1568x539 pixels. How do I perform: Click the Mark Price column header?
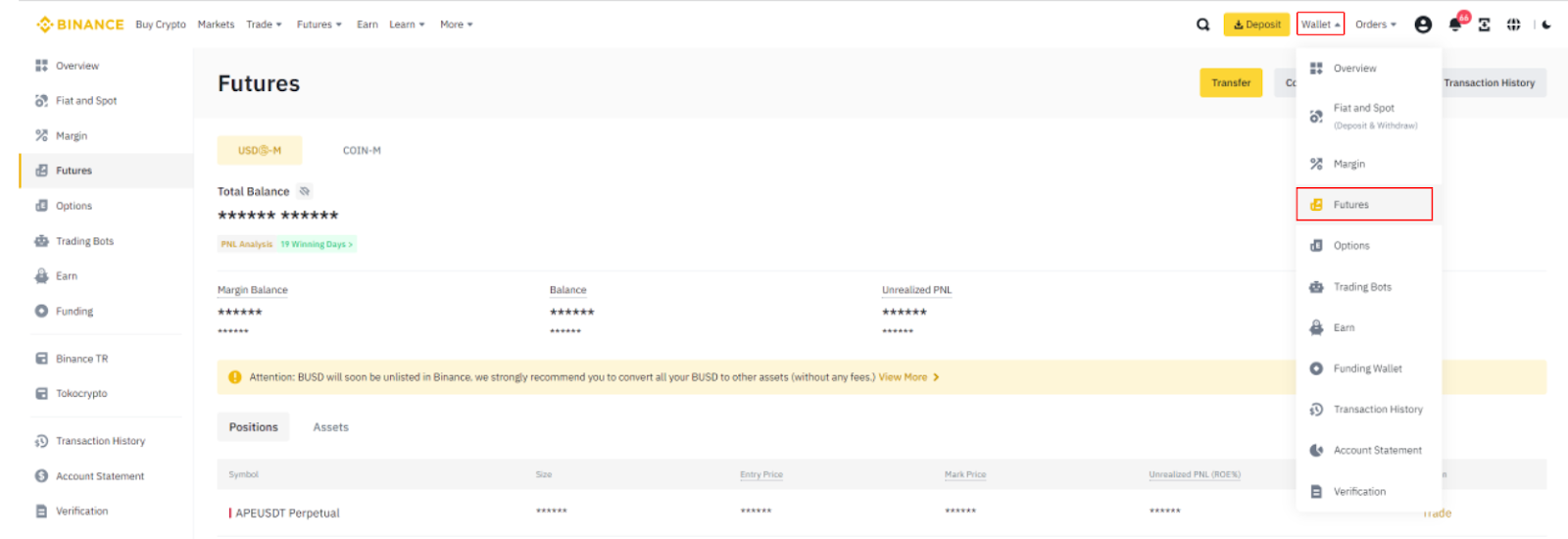[965, 474]
